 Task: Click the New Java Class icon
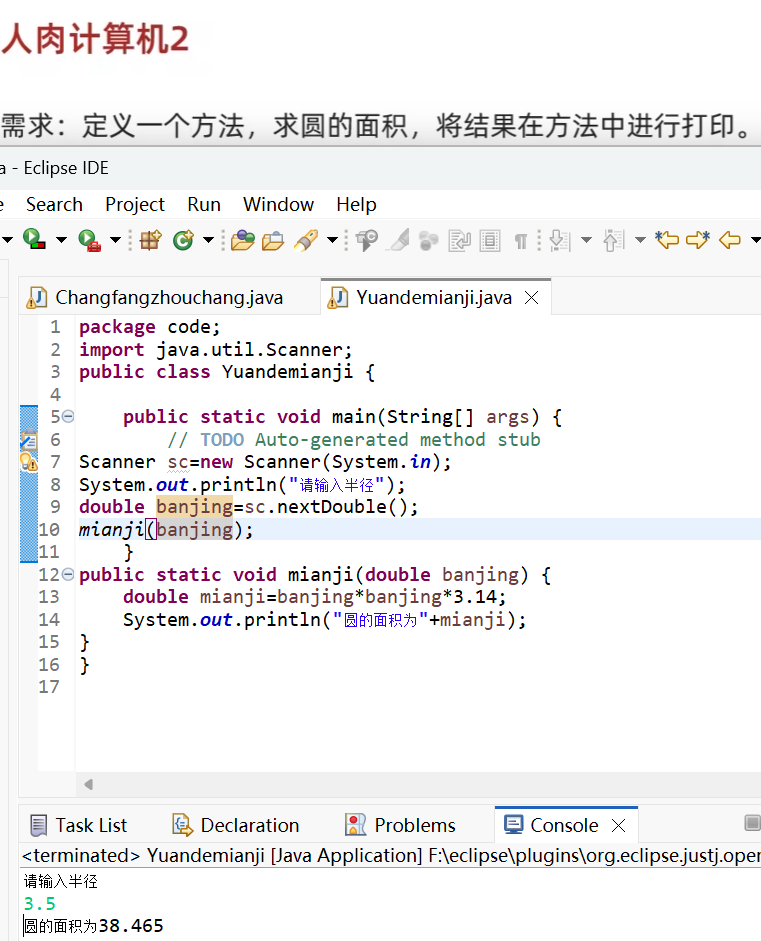click(x=183, y=240)
